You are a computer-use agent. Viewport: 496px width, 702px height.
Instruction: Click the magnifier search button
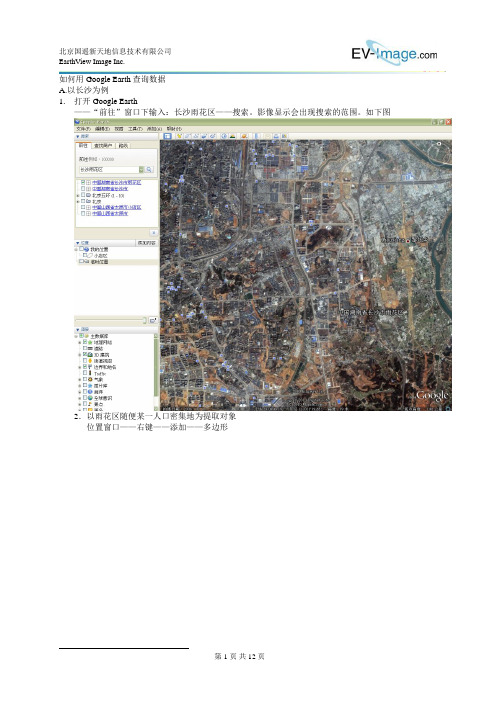click(x=149, y=170)
